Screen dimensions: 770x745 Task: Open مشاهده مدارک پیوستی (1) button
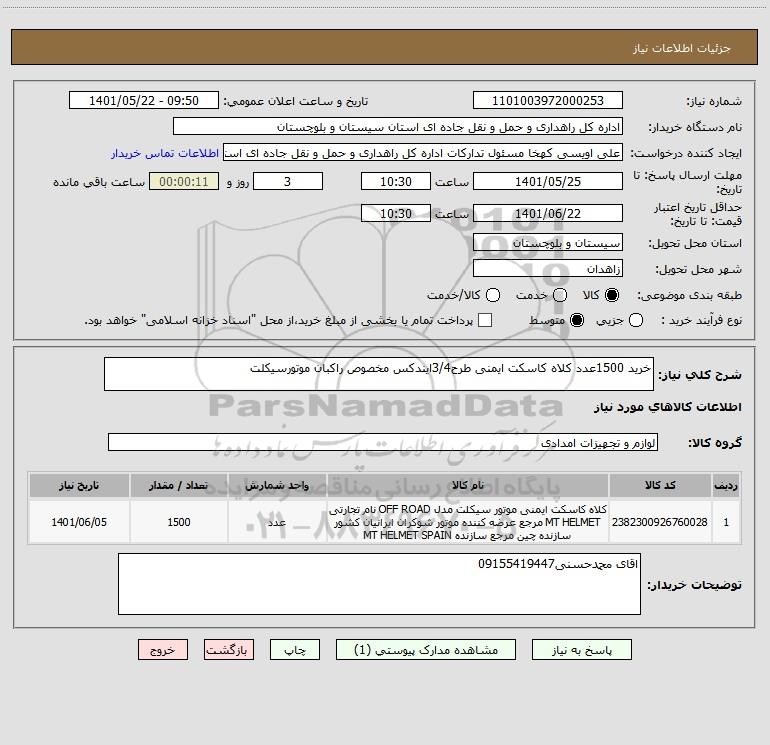pyautogui.click(x=426, y=650)
